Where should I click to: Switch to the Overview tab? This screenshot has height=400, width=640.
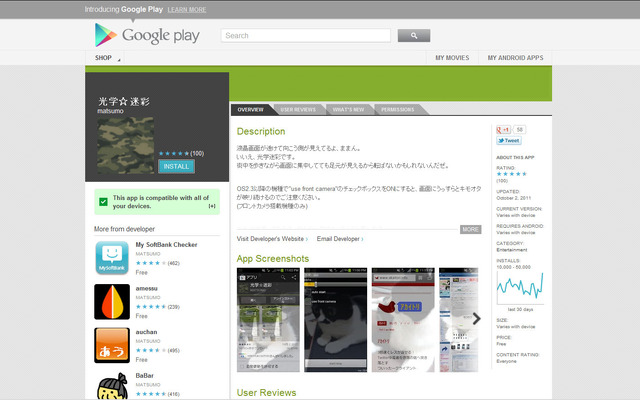tap(251, 110)
